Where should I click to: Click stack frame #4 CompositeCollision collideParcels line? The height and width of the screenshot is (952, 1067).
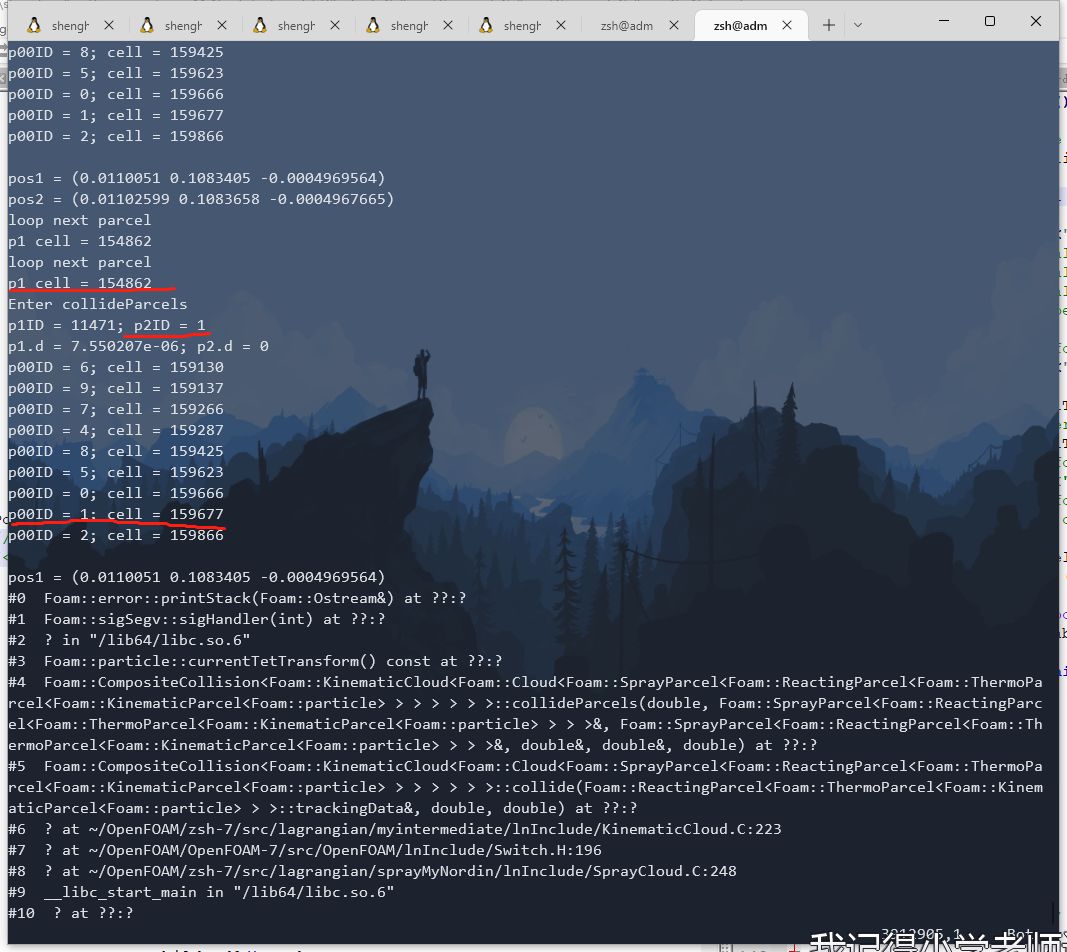pyautogui.click(x=525, y=714)
